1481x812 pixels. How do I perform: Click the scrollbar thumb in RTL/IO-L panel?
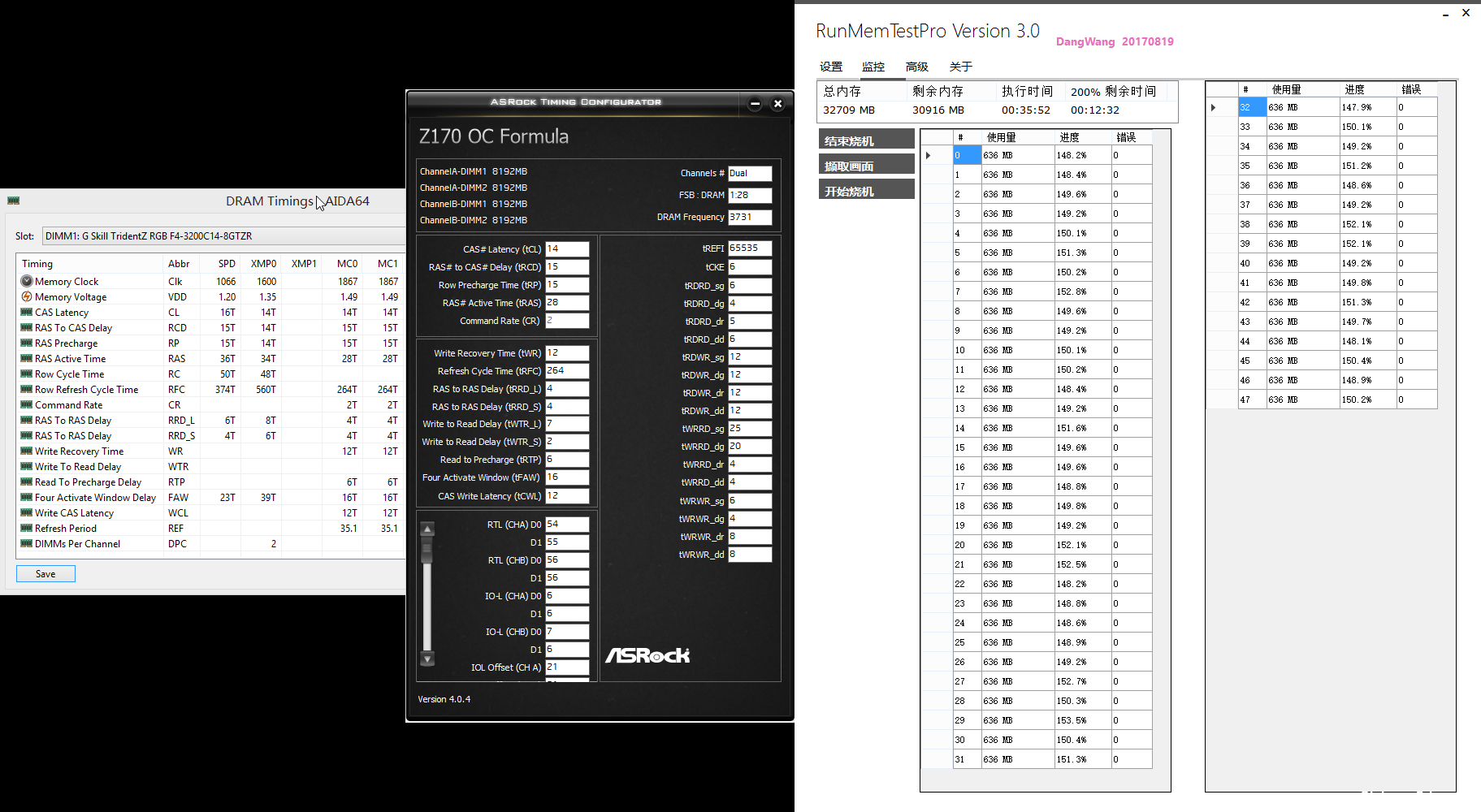coord(427,551)
